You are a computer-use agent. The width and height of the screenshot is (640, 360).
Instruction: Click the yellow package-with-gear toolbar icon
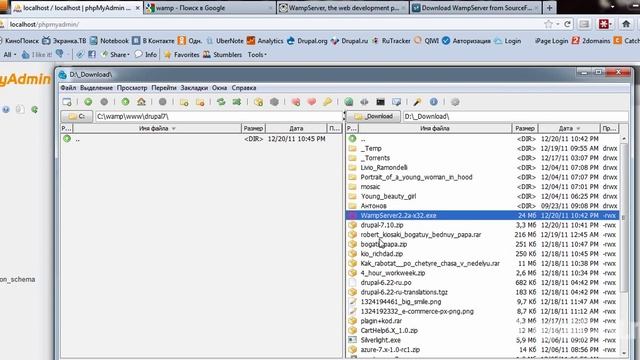pyautogui.click(x=258, y=102)
